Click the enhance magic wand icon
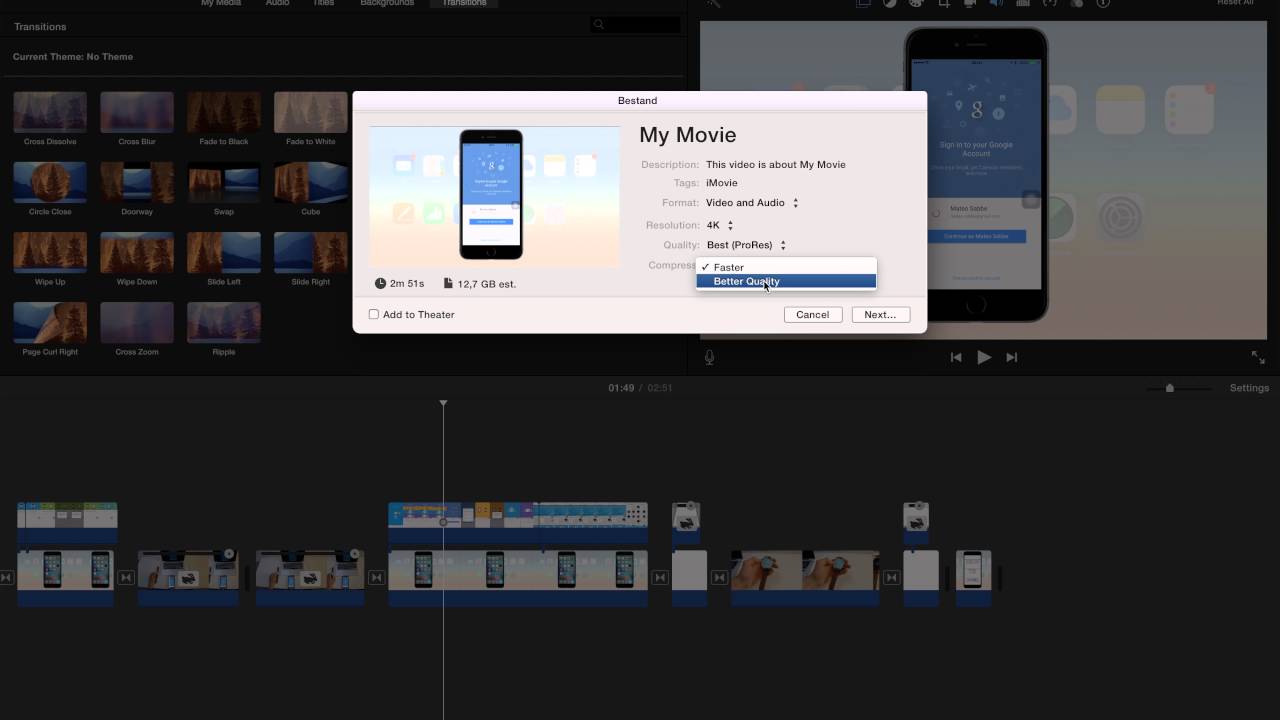 coord(713,3)
